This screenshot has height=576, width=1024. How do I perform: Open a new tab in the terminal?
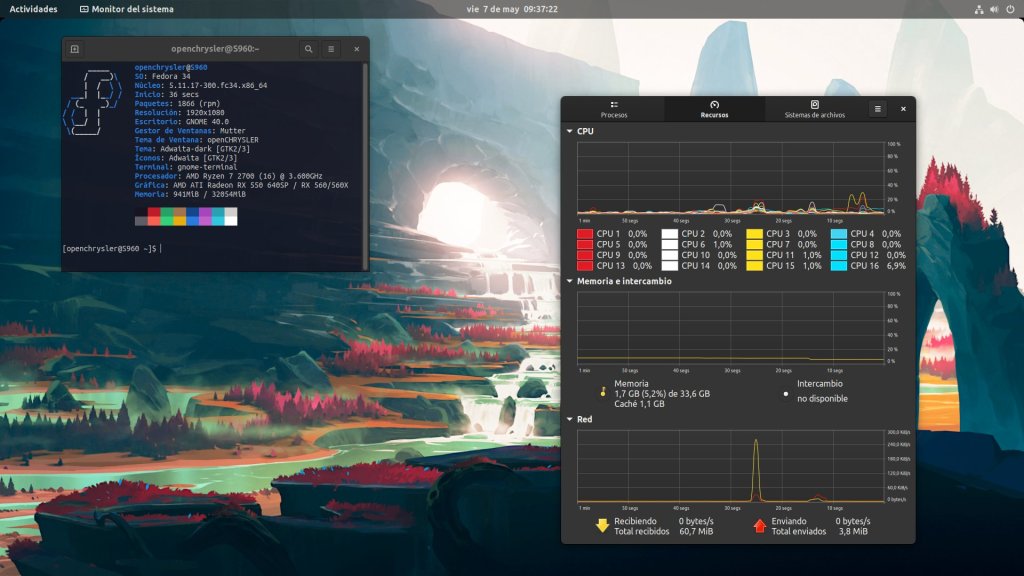[75, 49]
